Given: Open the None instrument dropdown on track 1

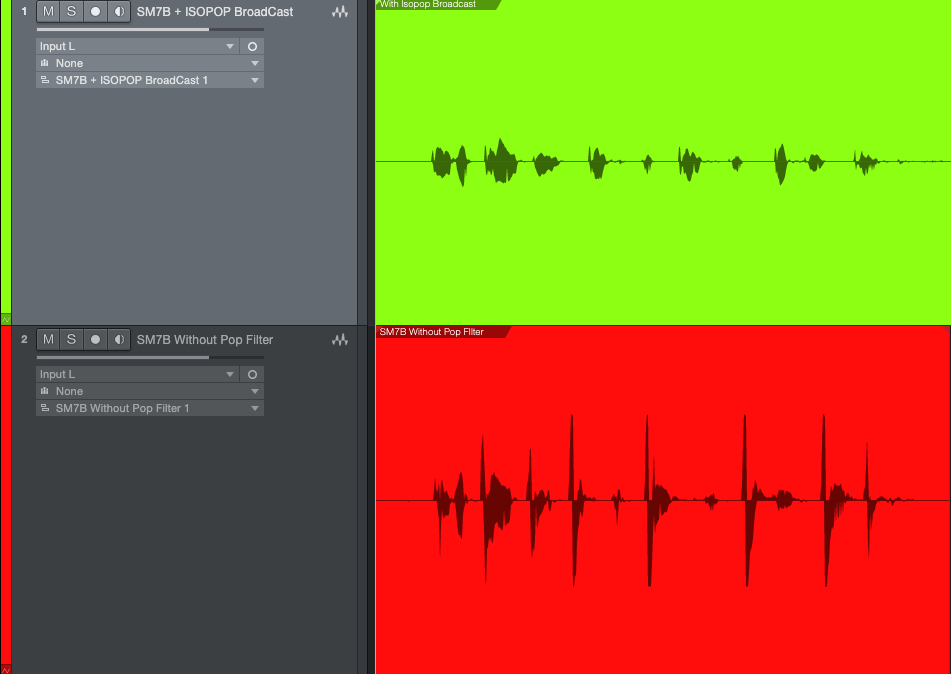Looking at the screenshot, I should [150, 63].
